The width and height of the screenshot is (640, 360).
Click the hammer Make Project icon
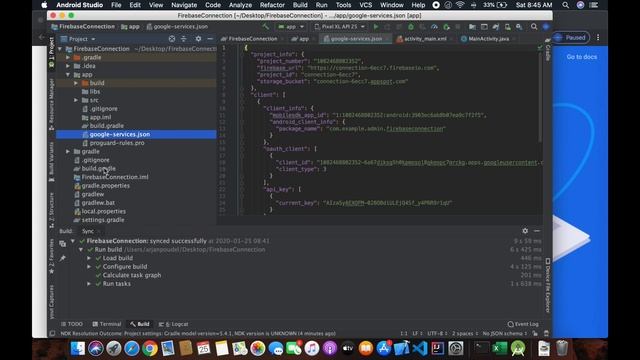point(266,27)
